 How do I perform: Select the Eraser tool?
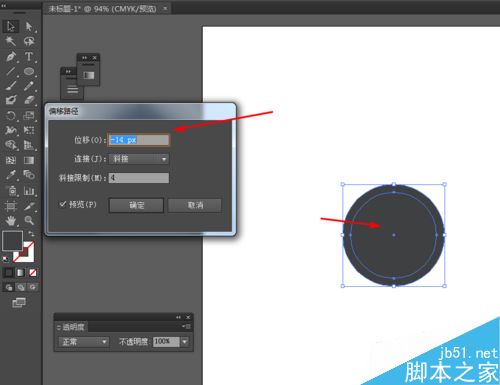pyautogui.click(x=29, y=100)
